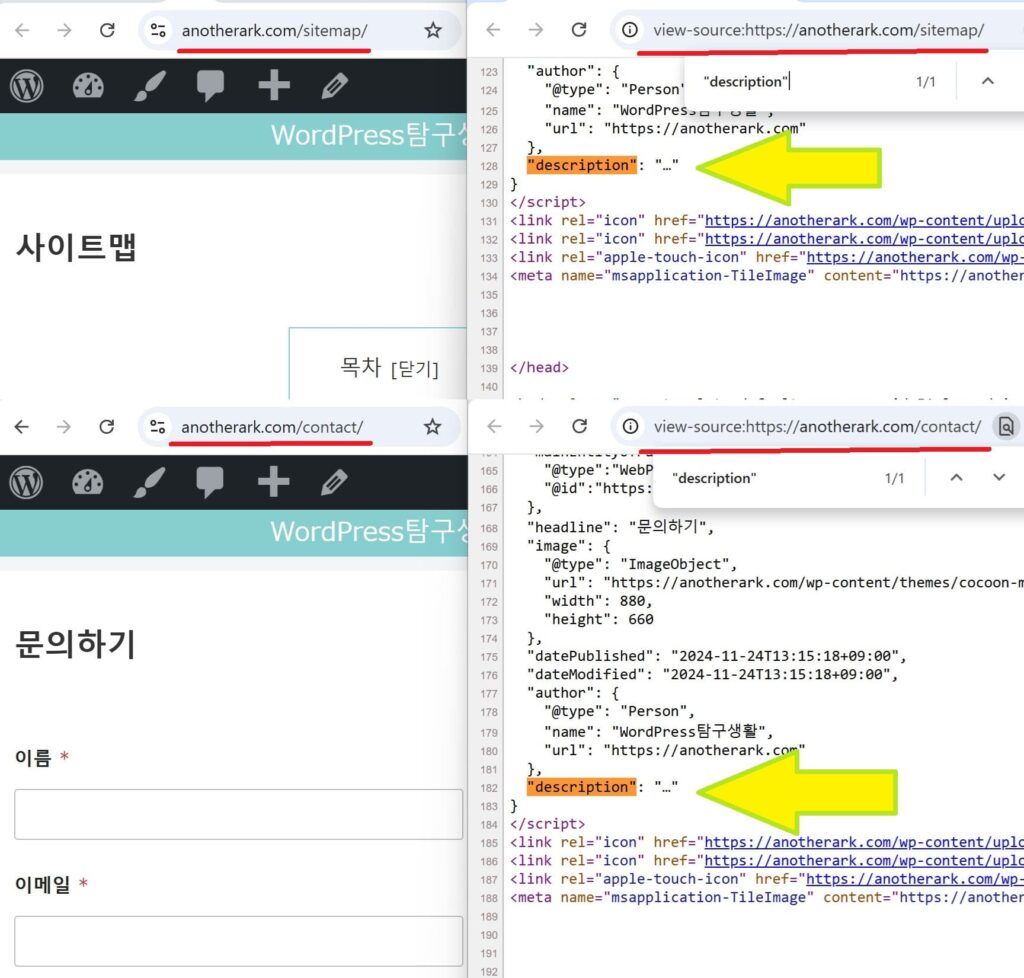The image size is (1024, 978).
Task: Open site info icon beside anotherark.com/sitemap/ address
Action: coord(158,30)
